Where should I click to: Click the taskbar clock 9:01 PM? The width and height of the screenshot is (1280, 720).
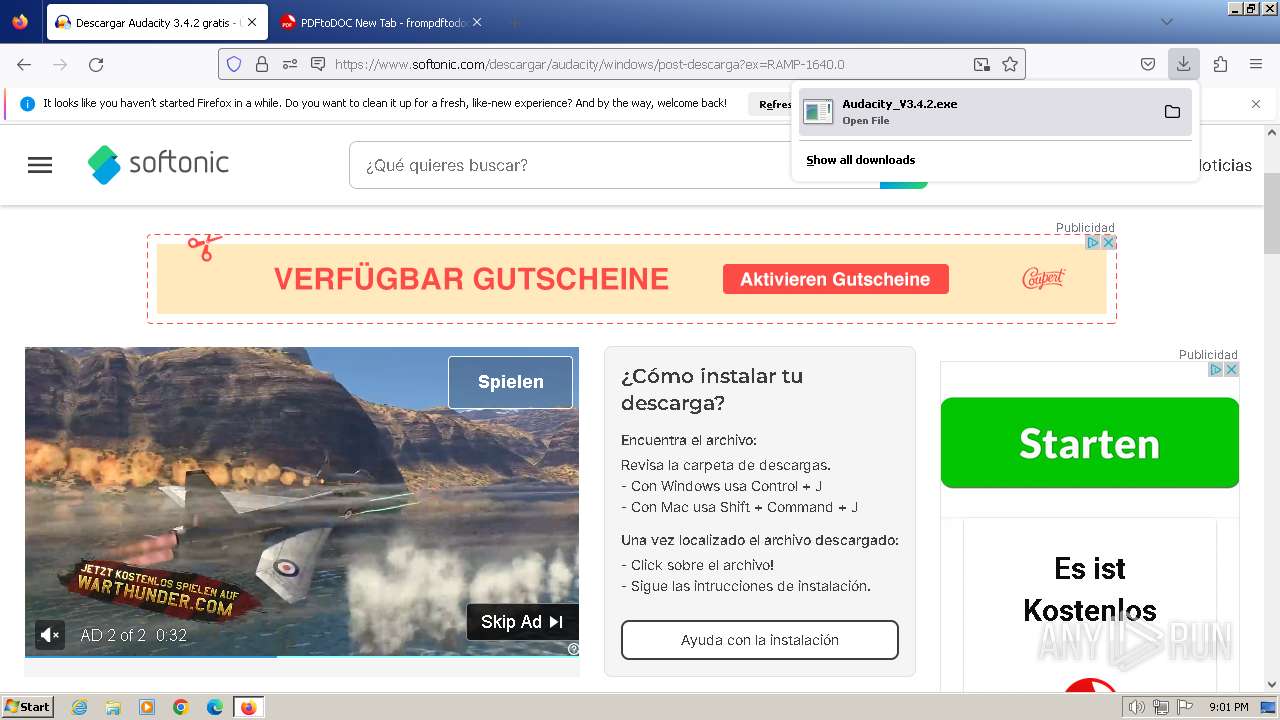coord(1229,707)
